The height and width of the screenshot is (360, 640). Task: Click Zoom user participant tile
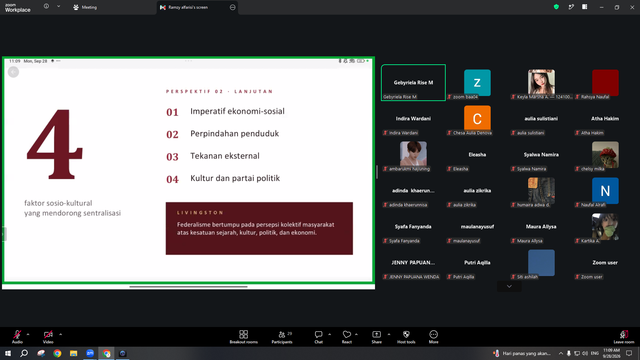(605, 263)
